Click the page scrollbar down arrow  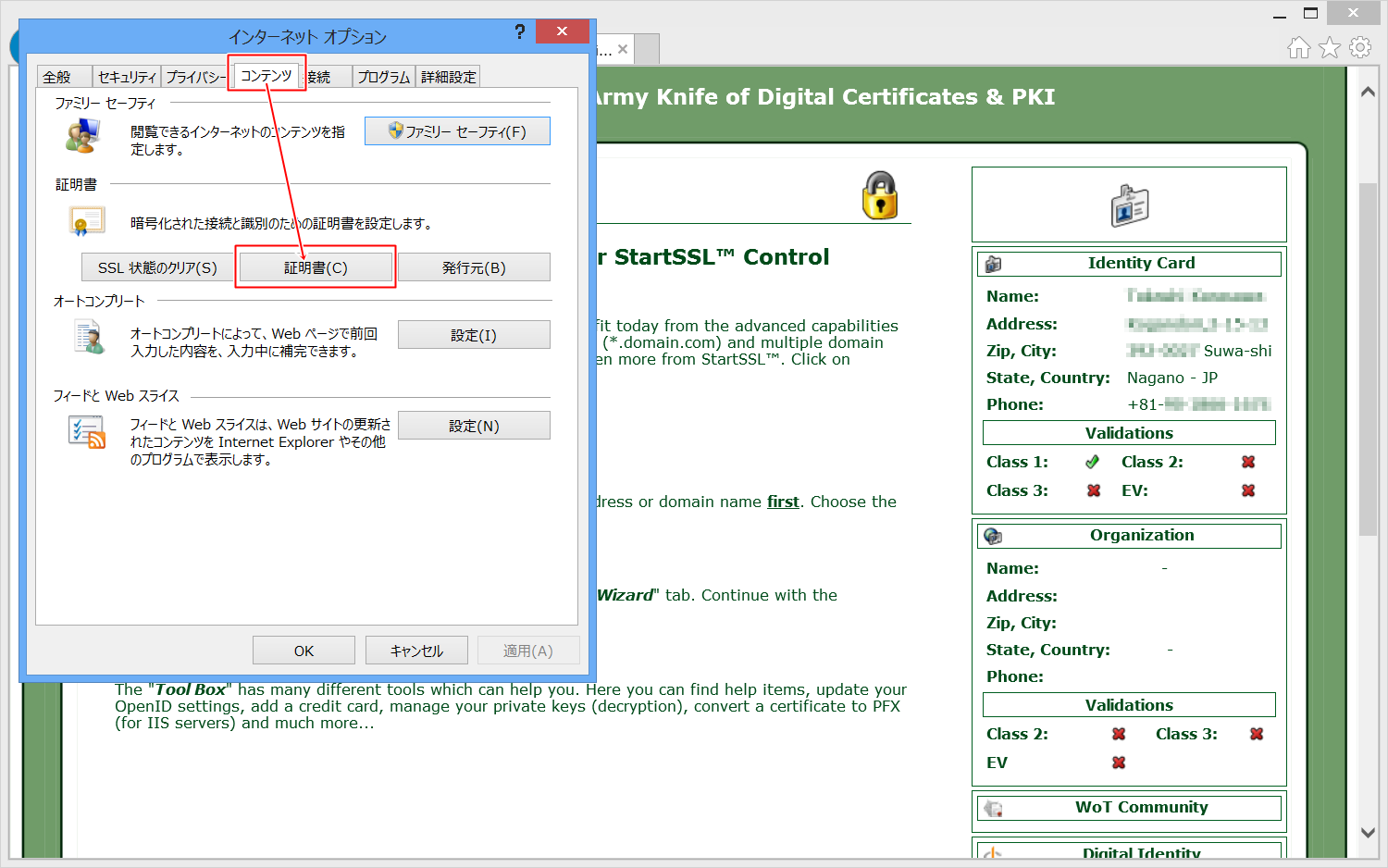point(1368,832)
